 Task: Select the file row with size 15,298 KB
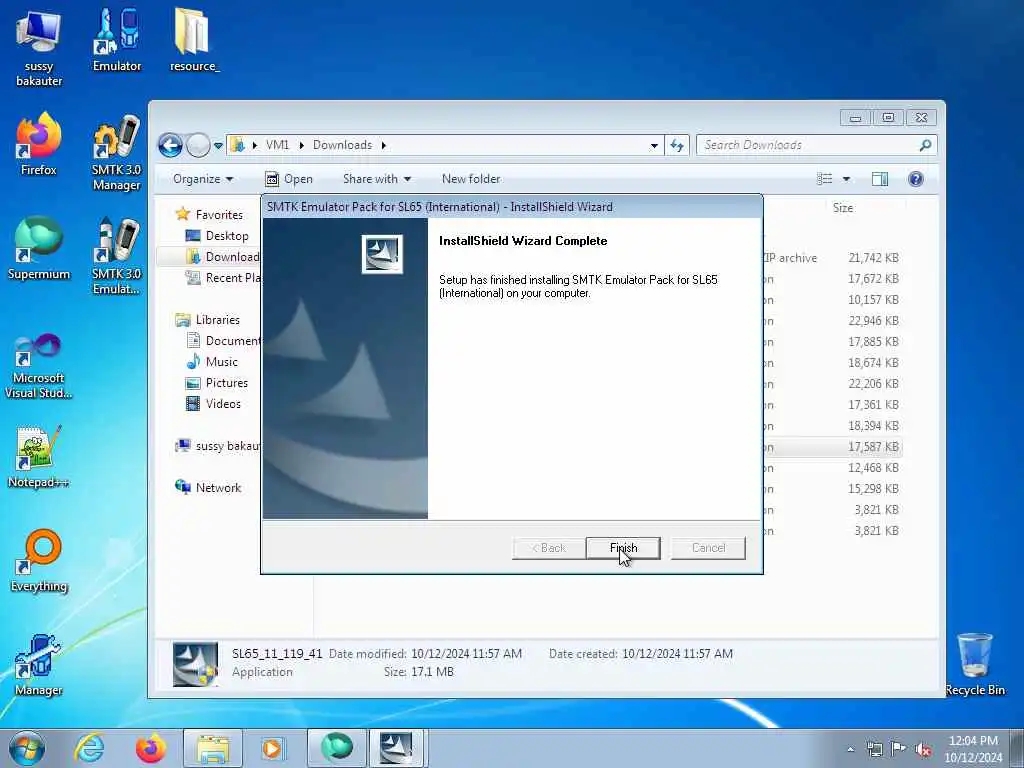832,488
